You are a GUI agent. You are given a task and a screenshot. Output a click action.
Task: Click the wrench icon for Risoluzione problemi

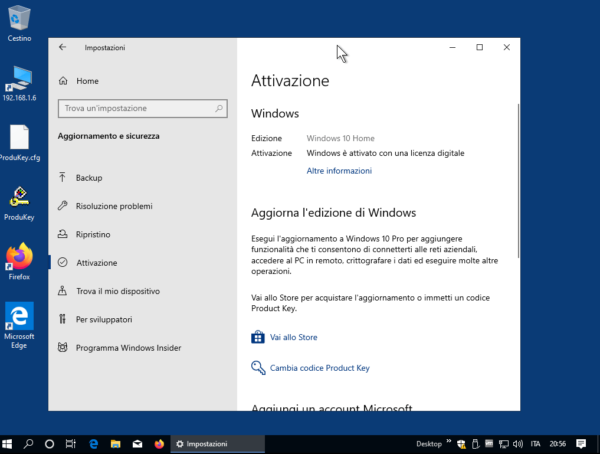62,206
